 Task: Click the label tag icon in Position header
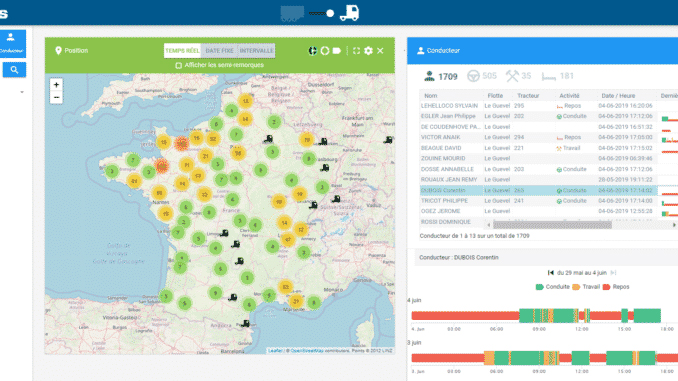click(x=337, y=51)
